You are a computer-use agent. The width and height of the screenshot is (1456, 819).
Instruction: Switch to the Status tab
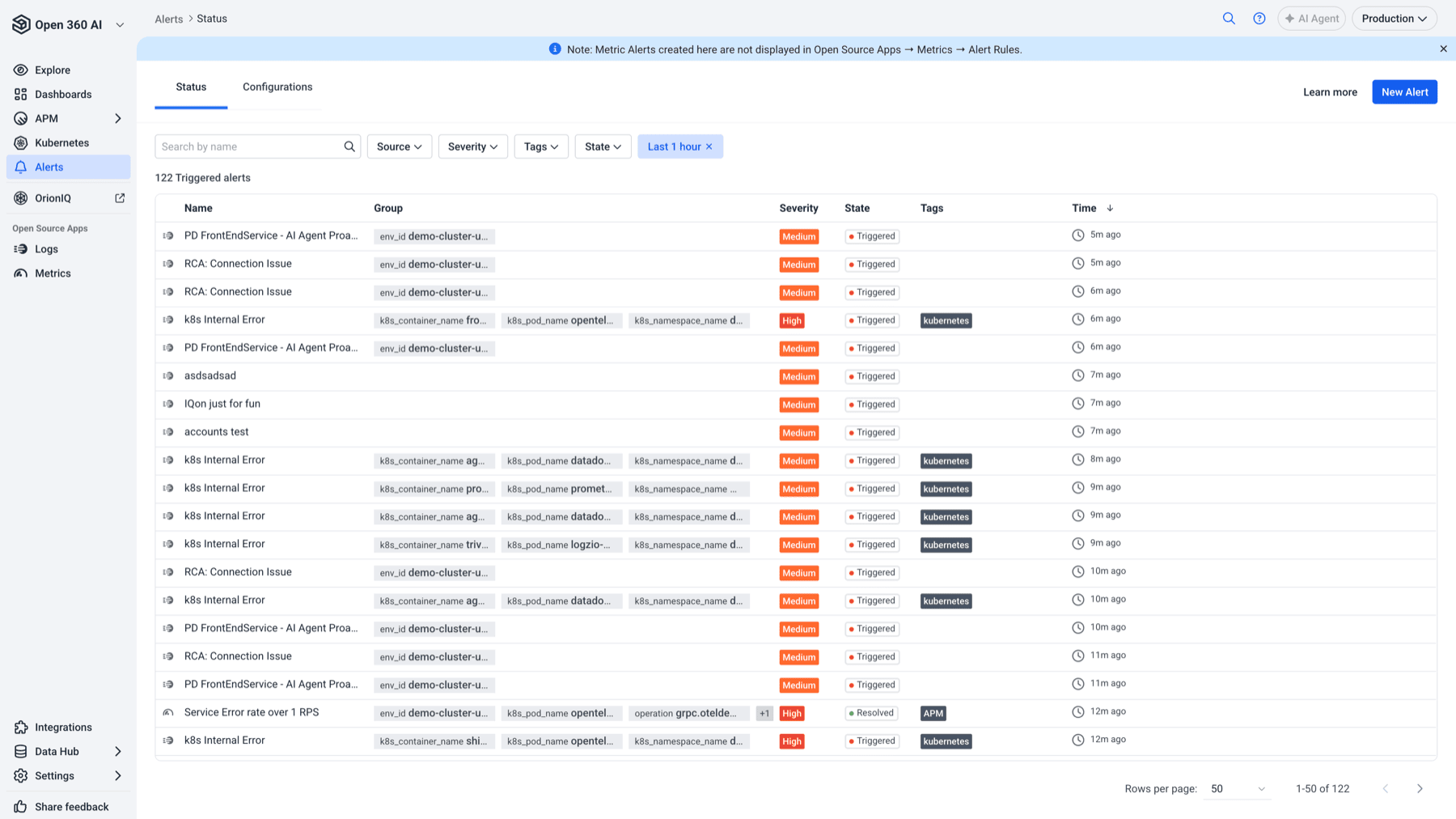pos(191,87)
